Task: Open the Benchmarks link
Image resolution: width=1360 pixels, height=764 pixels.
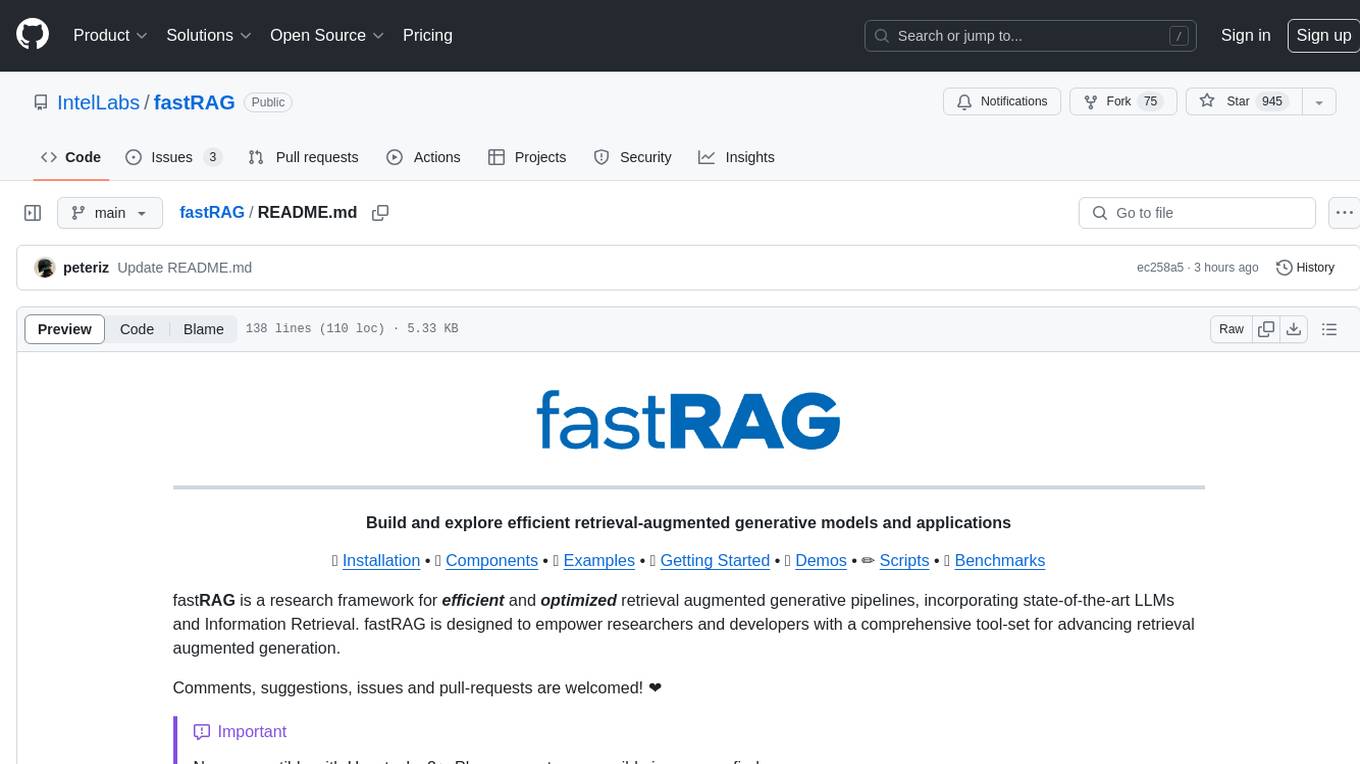Action: (x=1000, y=560)
